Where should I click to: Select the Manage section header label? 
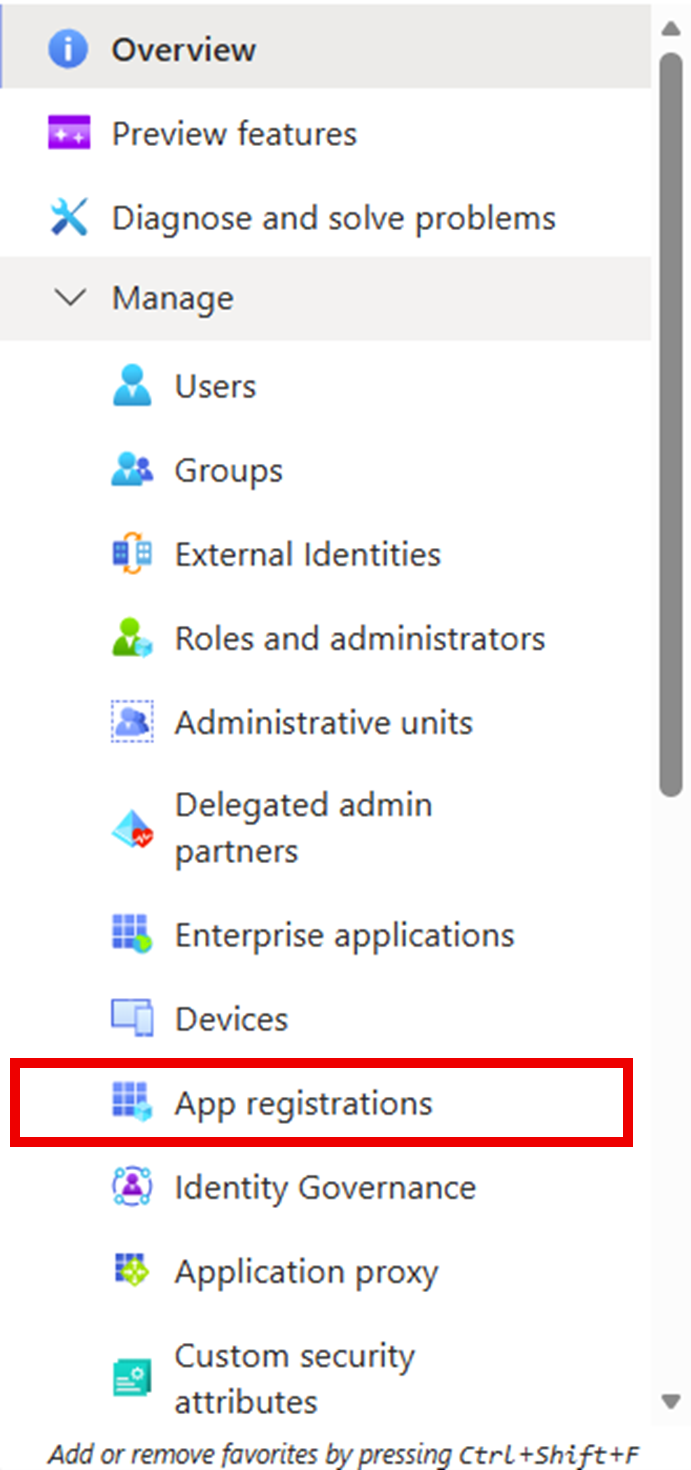coord(173,298)
